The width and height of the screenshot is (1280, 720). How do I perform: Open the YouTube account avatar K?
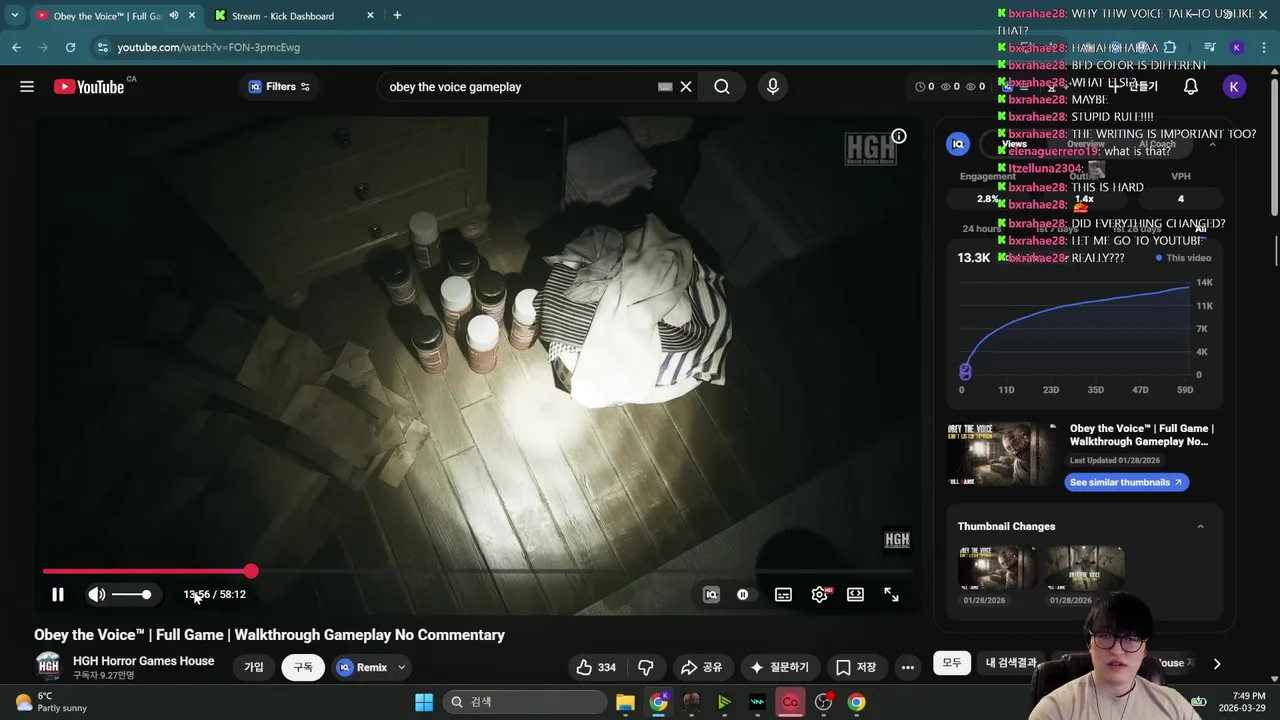(x=1234, y=87)
